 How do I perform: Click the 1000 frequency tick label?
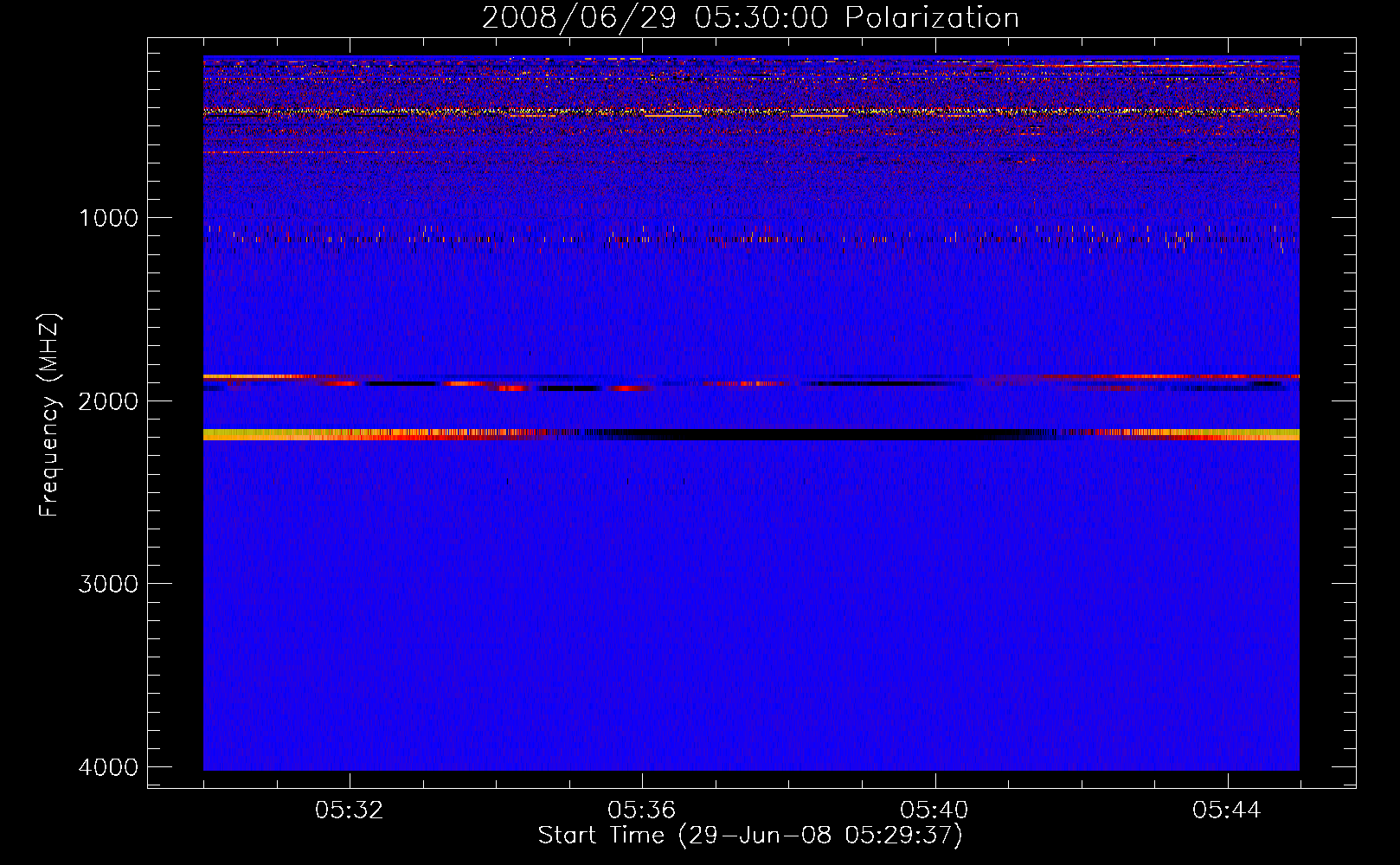coord(108,218)
